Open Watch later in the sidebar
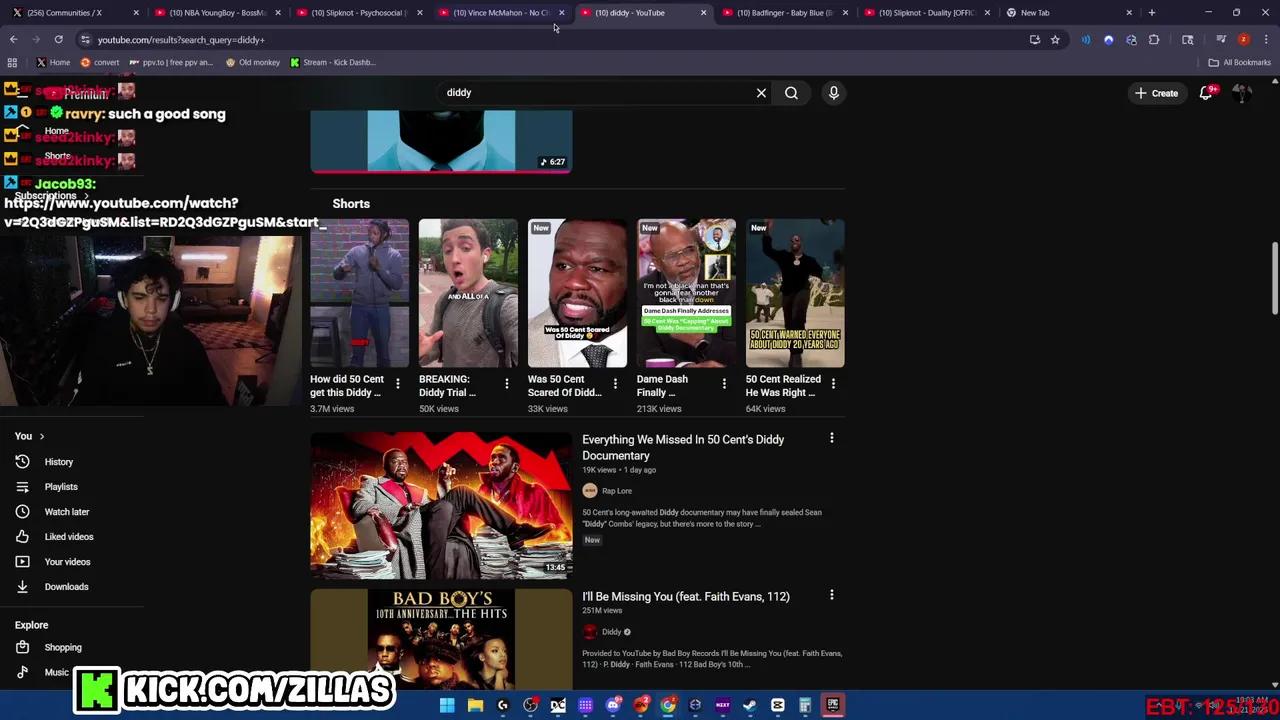This screenshot has width=1280, height=720. pos(67,512)
